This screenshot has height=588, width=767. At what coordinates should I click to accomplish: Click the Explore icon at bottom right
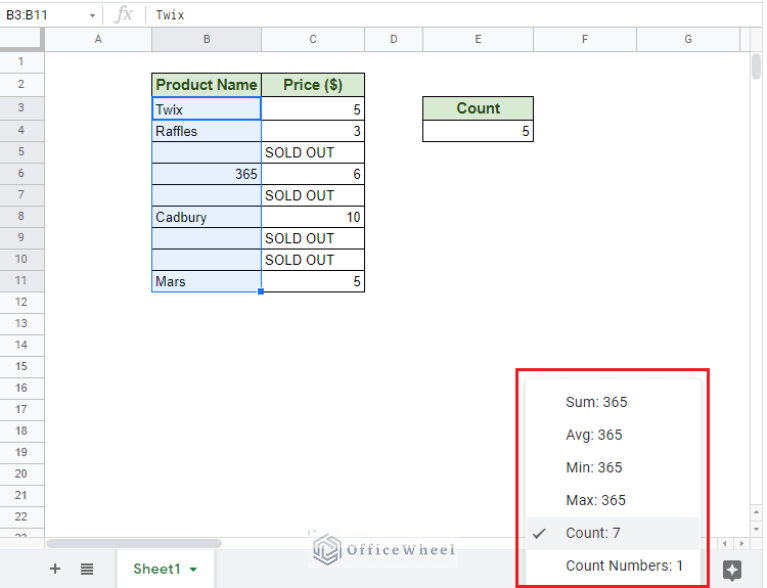[732, 569]
